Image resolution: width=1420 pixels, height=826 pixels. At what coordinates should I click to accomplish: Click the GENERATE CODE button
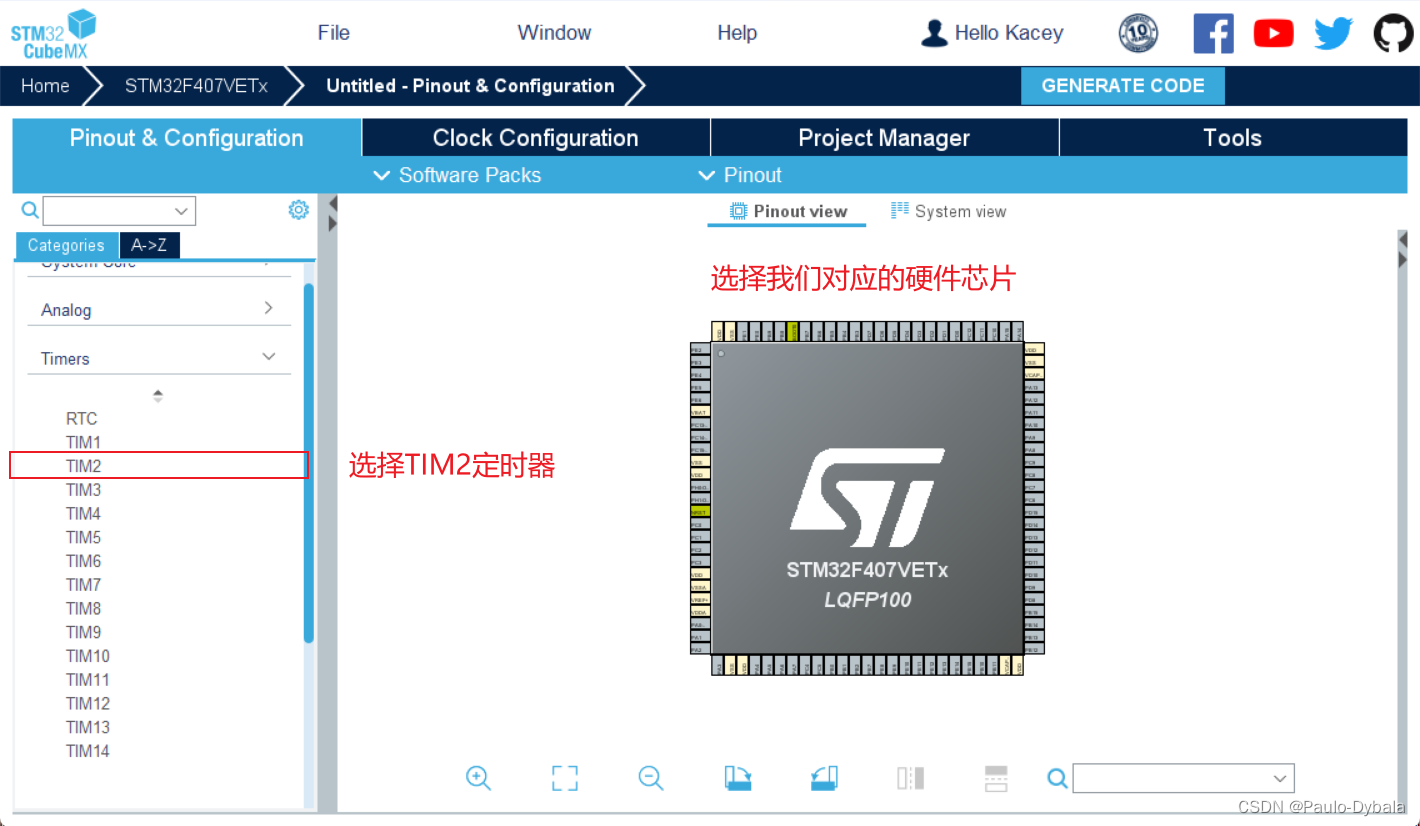point(1122,85)
